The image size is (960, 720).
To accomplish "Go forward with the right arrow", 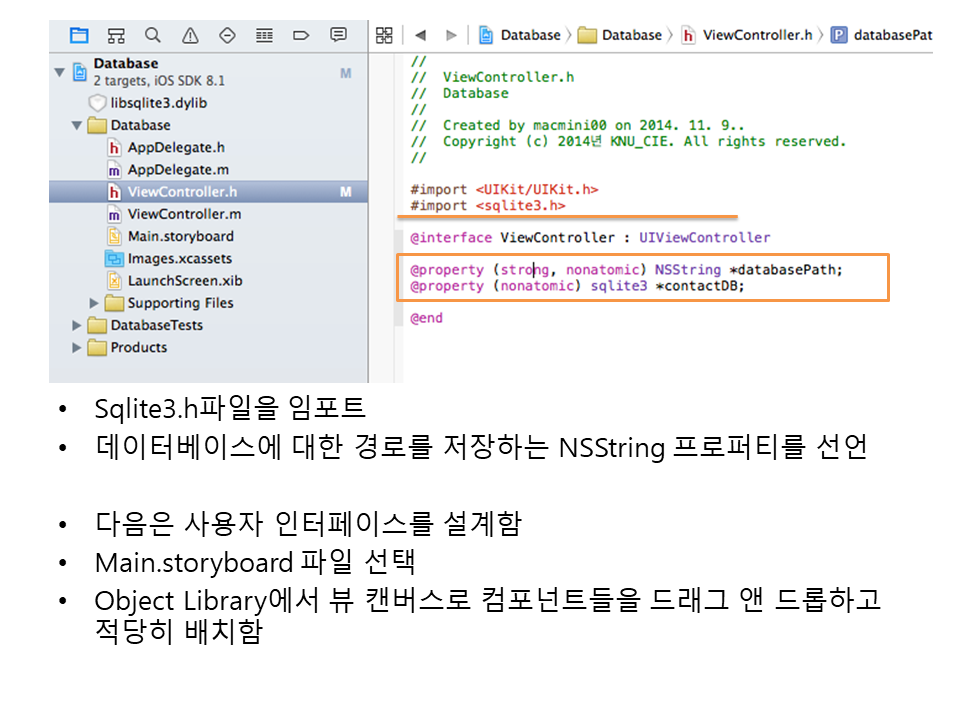I will click(451, 35).
